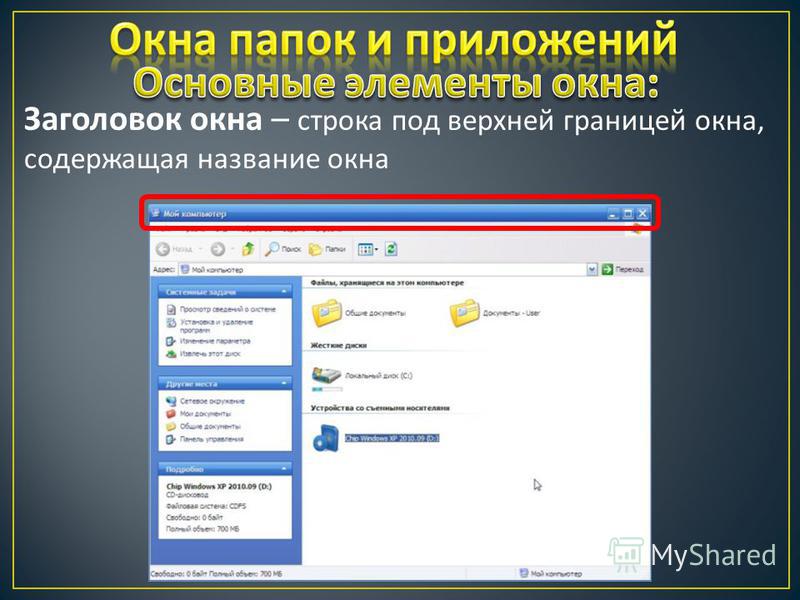Click the green sync arrows toolbar icon
Viewport: 800px width, 600px height.
391,249
